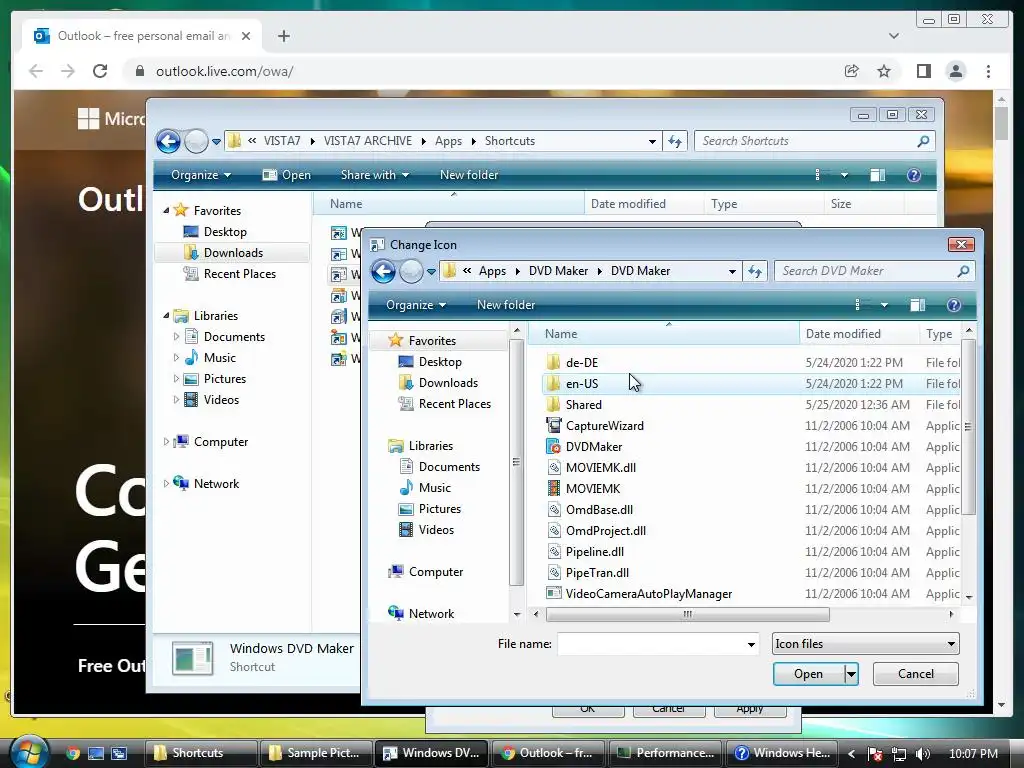Click the Cancel button in Change Icon dialog
The height and width of the screenshot is (768, 1024).
(916, 674)
